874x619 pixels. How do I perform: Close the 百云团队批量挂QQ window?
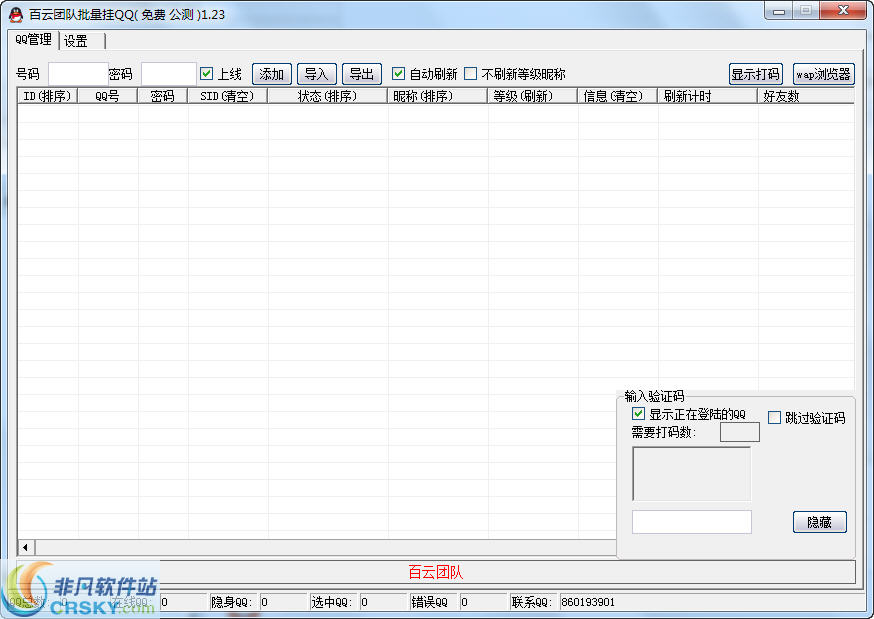843,11
